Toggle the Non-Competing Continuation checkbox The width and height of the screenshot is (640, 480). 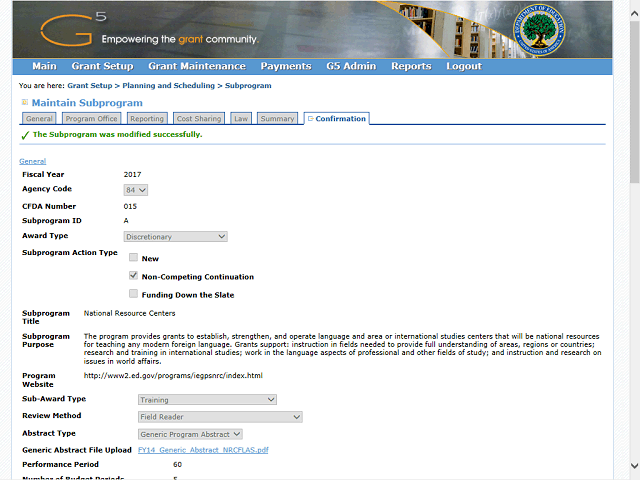133,276
